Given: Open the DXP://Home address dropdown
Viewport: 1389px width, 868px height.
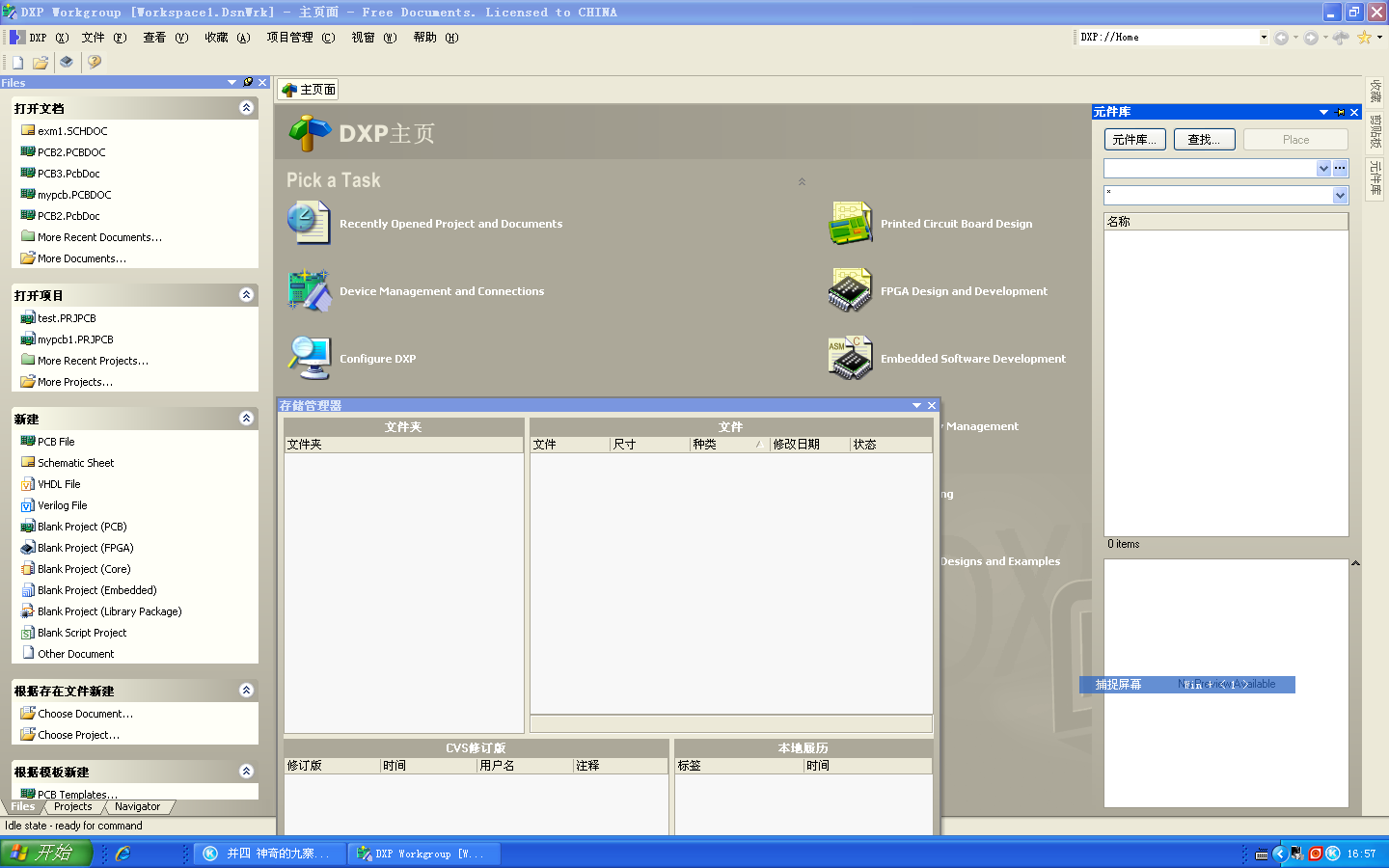Looking at the screenshot, I should tap(1264, 38).
